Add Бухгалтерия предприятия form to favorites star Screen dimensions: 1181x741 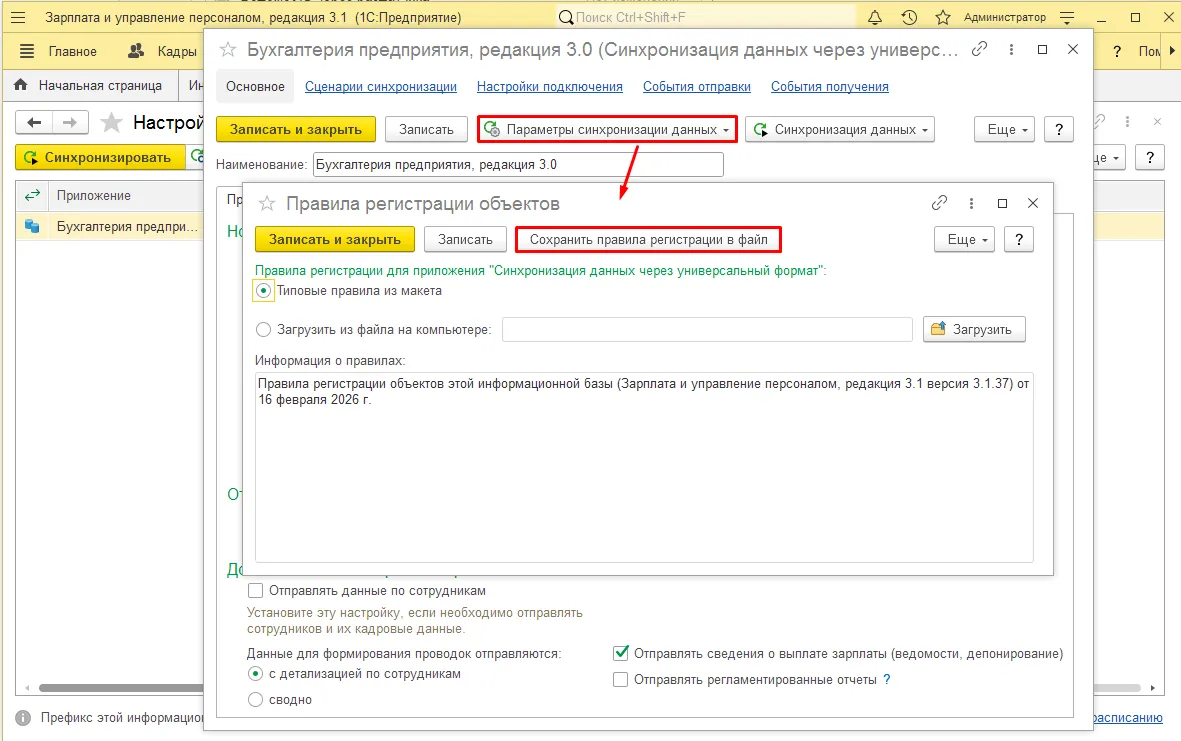(227, 50)
